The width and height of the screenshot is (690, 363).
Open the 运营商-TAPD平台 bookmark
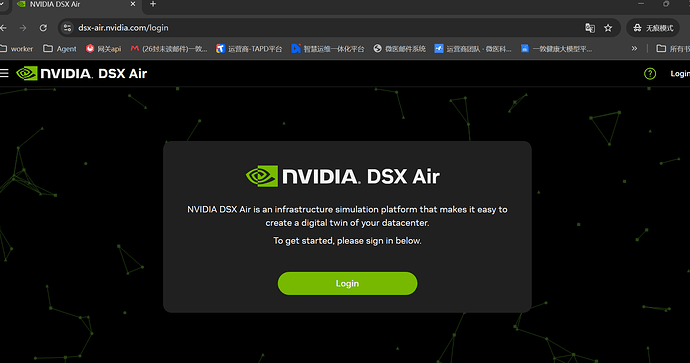[249, 49]
